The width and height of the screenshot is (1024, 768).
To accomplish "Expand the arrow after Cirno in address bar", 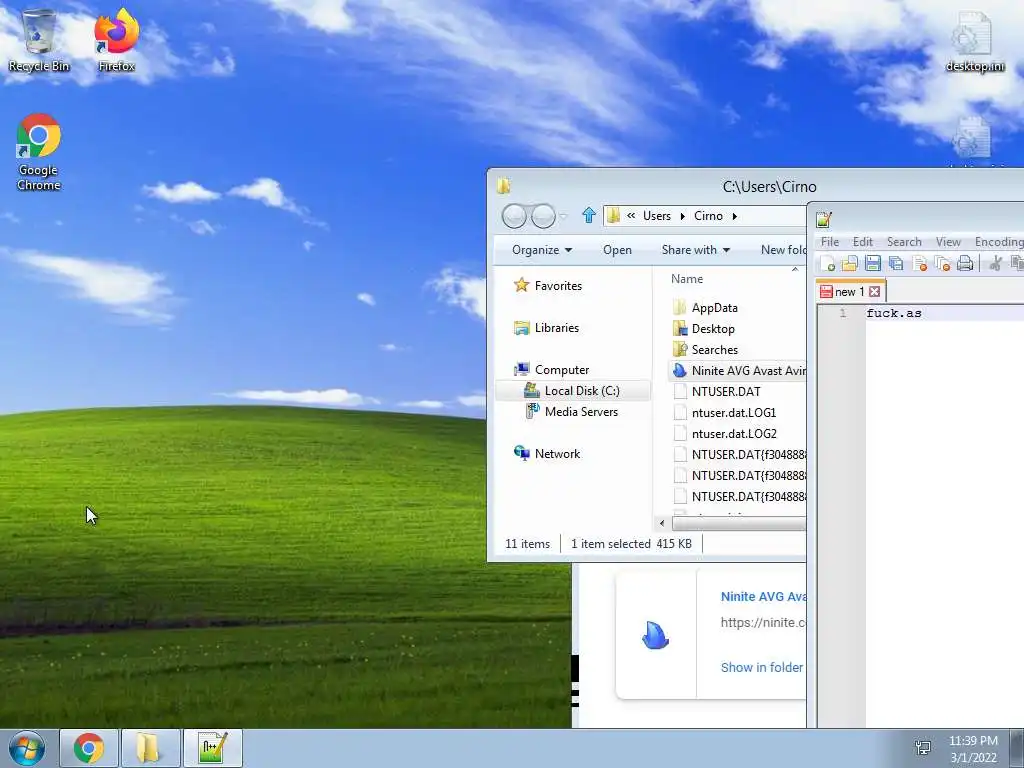I will coord(735,216).
